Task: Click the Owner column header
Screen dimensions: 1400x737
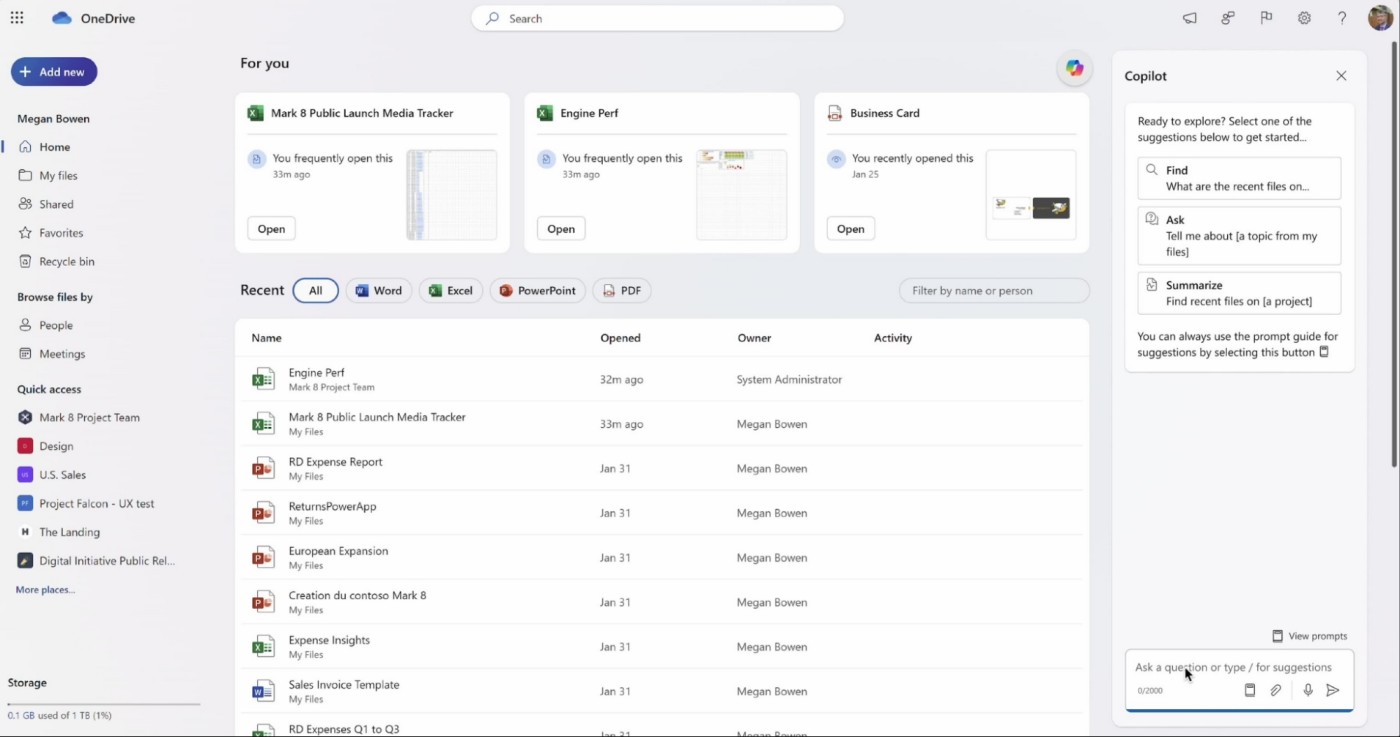Action: coord(754,338)
